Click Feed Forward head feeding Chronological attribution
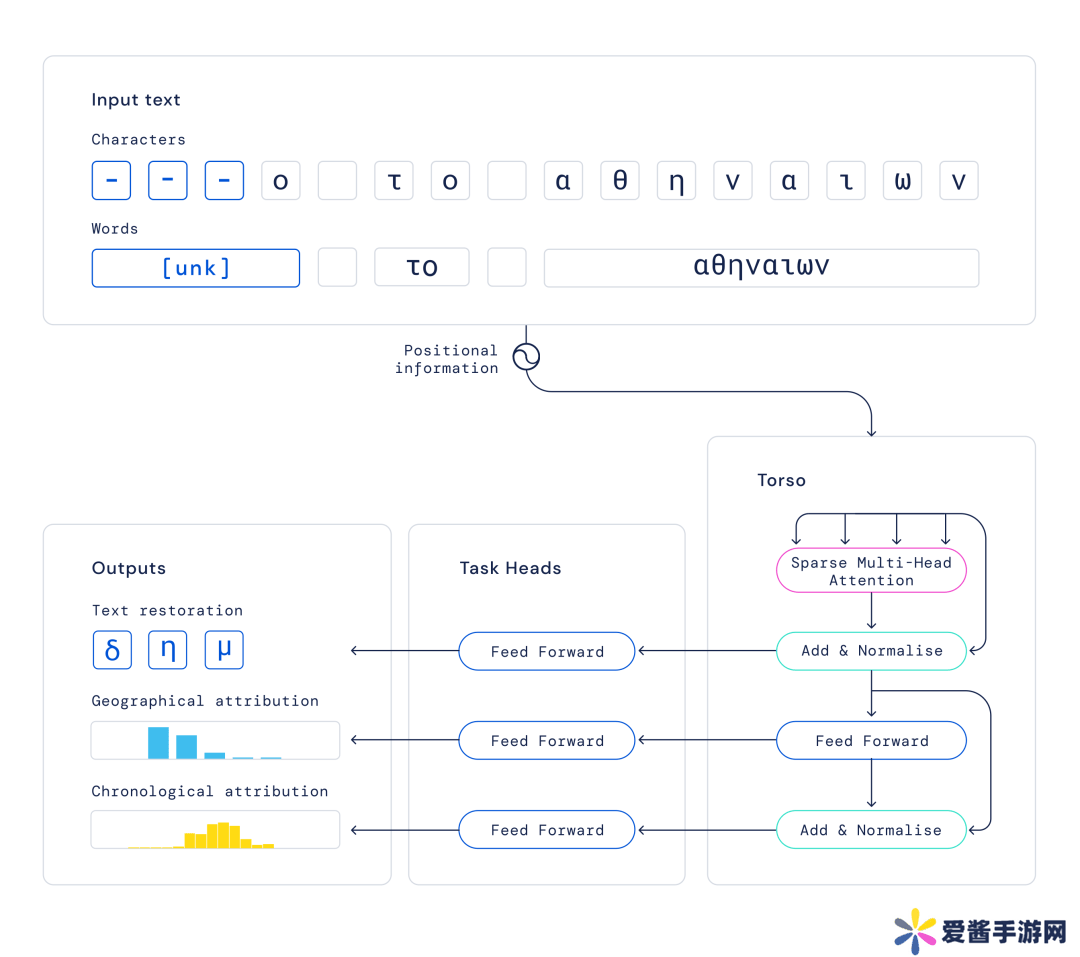The width and height of the screenshot is (1080, 957). tap(547, 830)
